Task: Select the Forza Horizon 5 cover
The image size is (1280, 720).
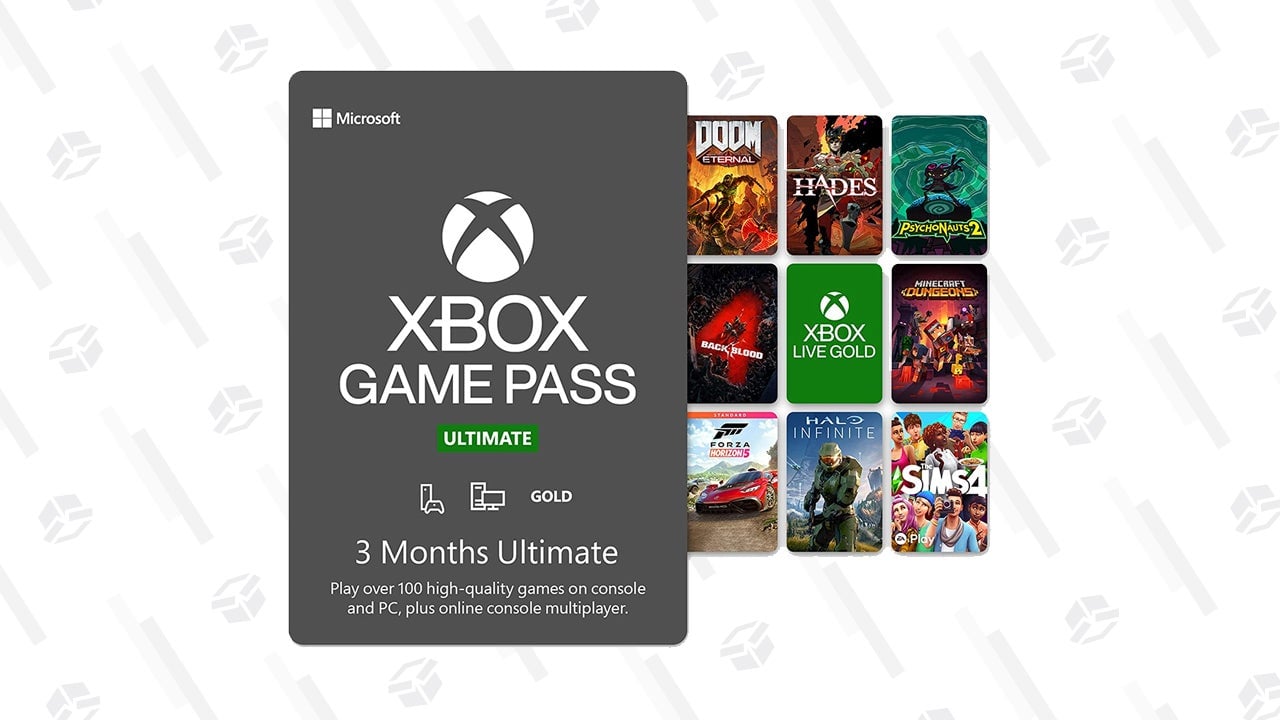Action: (732, 482)
